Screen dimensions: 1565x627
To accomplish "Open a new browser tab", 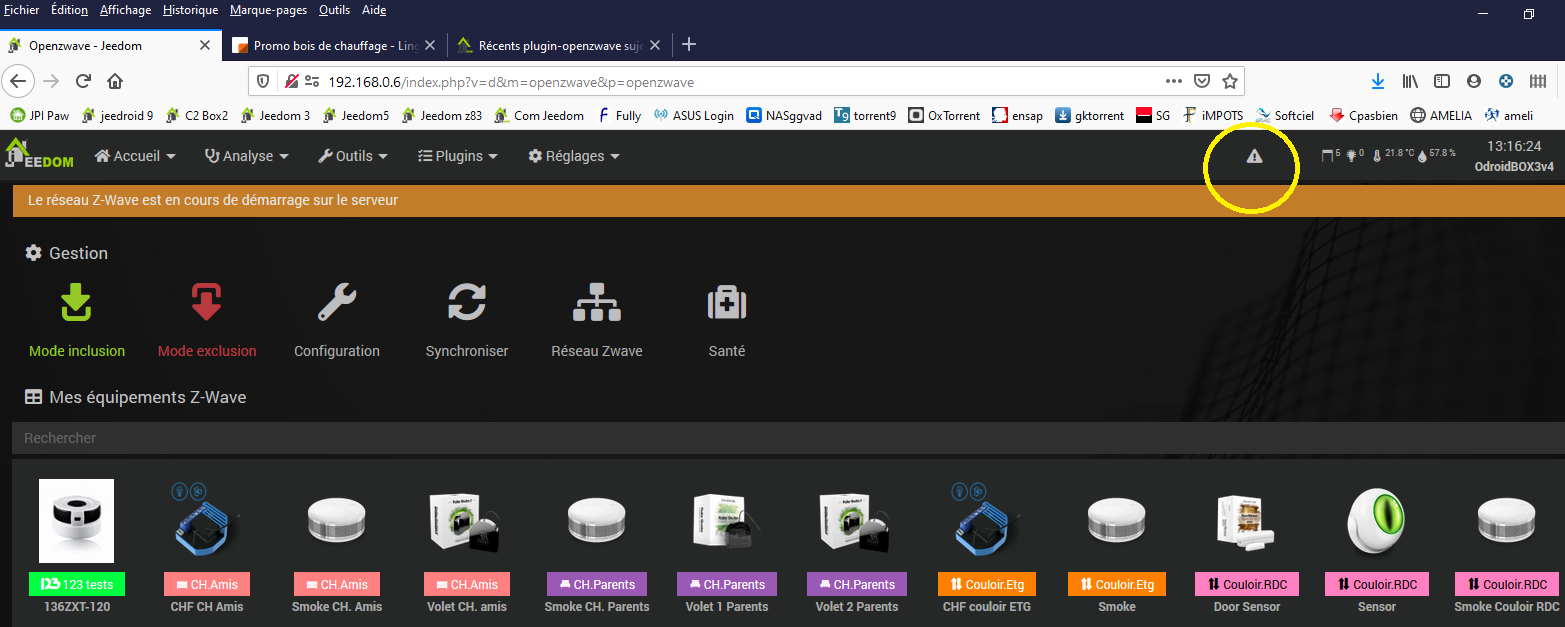I will coord(688,44).
